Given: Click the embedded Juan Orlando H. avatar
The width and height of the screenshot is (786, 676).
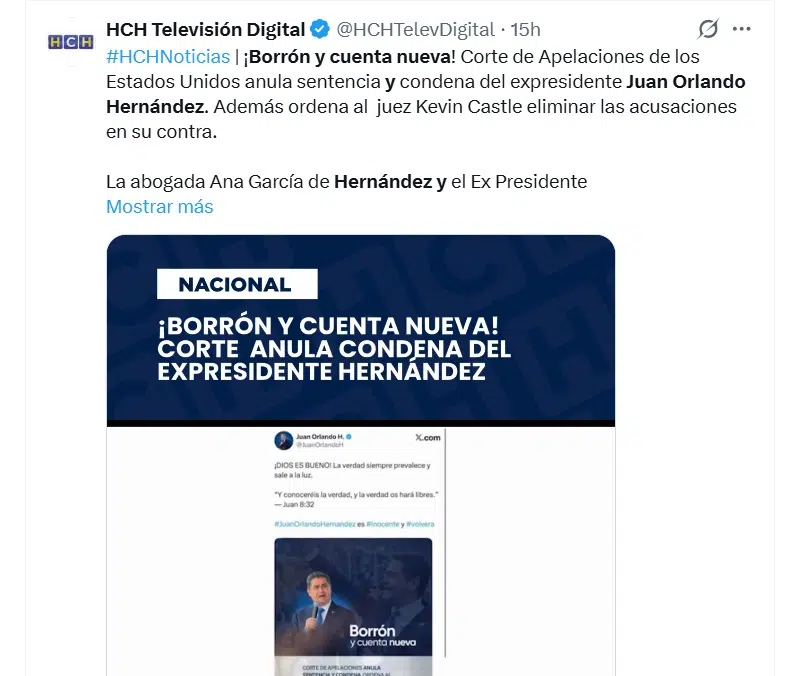Looking at the screenshot, I should click(283, 440).
